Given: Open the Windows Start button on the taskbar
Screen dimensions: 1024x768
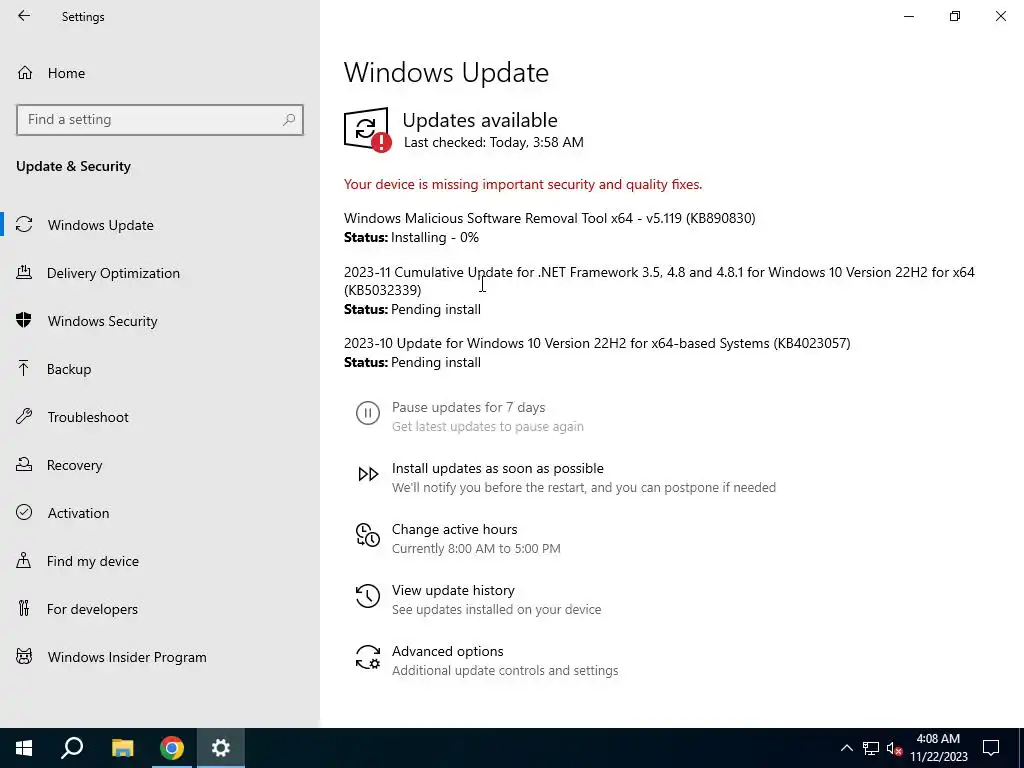Looking at the screenshot, I should (x=24, y=748).
